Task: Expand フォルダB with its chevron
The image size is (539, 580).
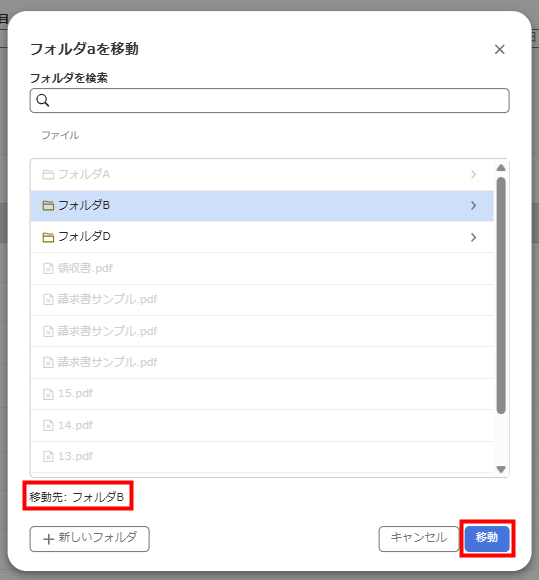Action: (x=474, y=206)
